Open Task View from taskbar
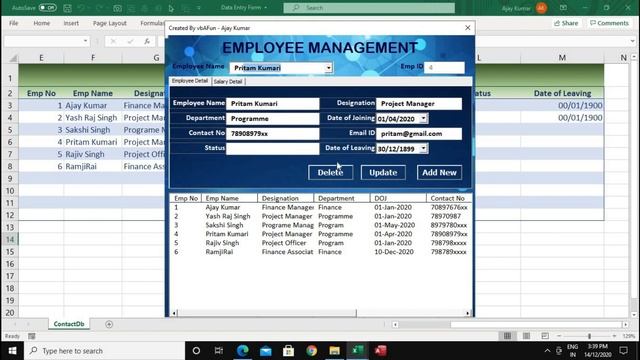 tap(219, 351)
